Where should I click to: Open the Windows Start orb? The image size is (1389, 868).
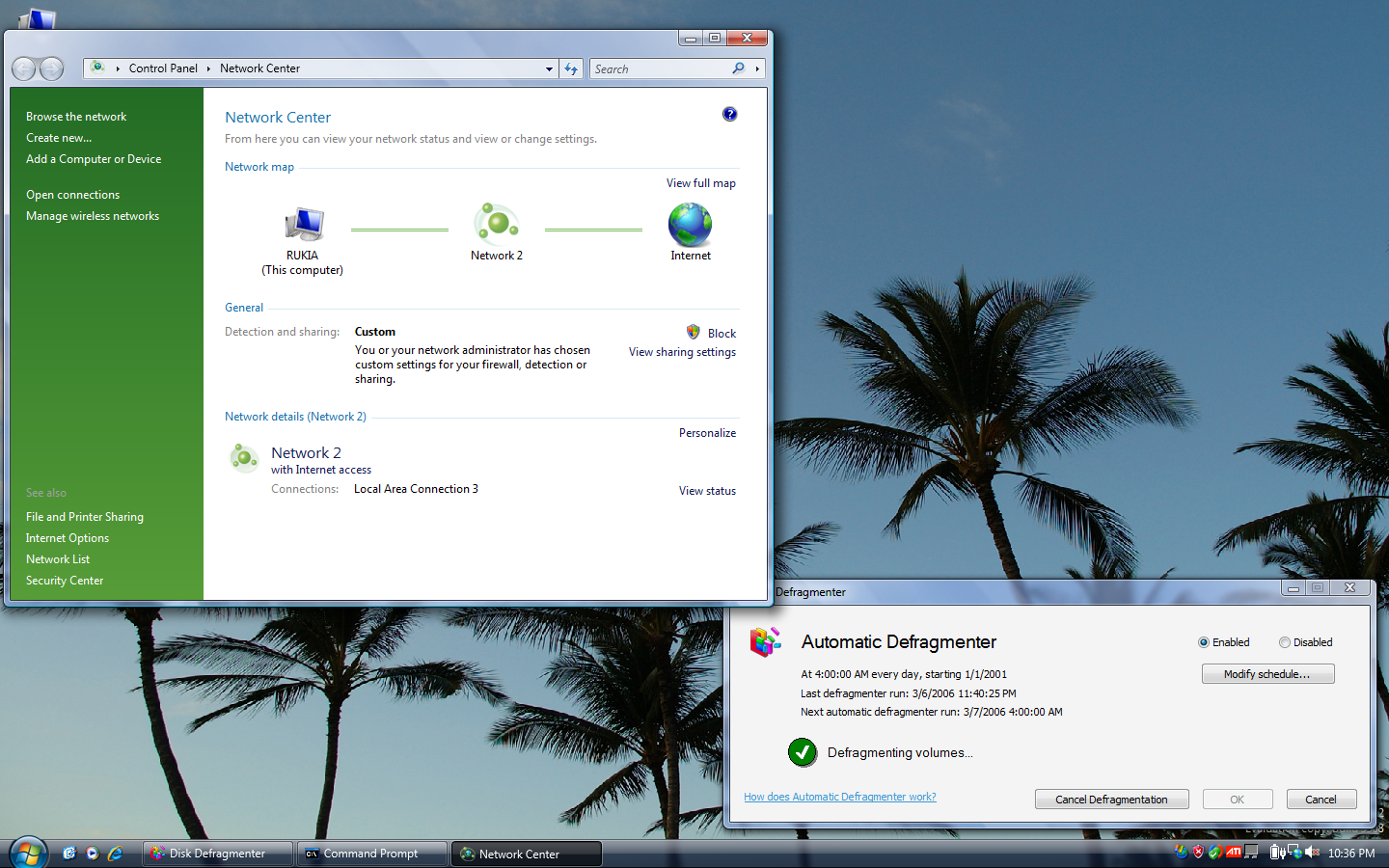[x=28, y=853]
